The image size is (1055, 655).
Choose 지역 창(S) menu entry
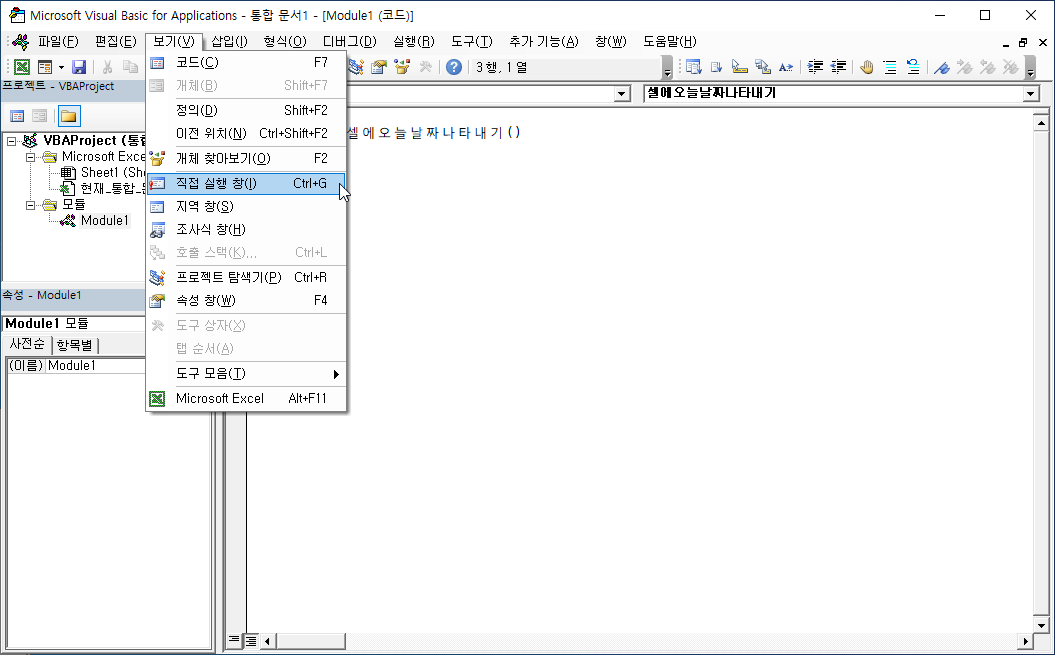(246, 207)
